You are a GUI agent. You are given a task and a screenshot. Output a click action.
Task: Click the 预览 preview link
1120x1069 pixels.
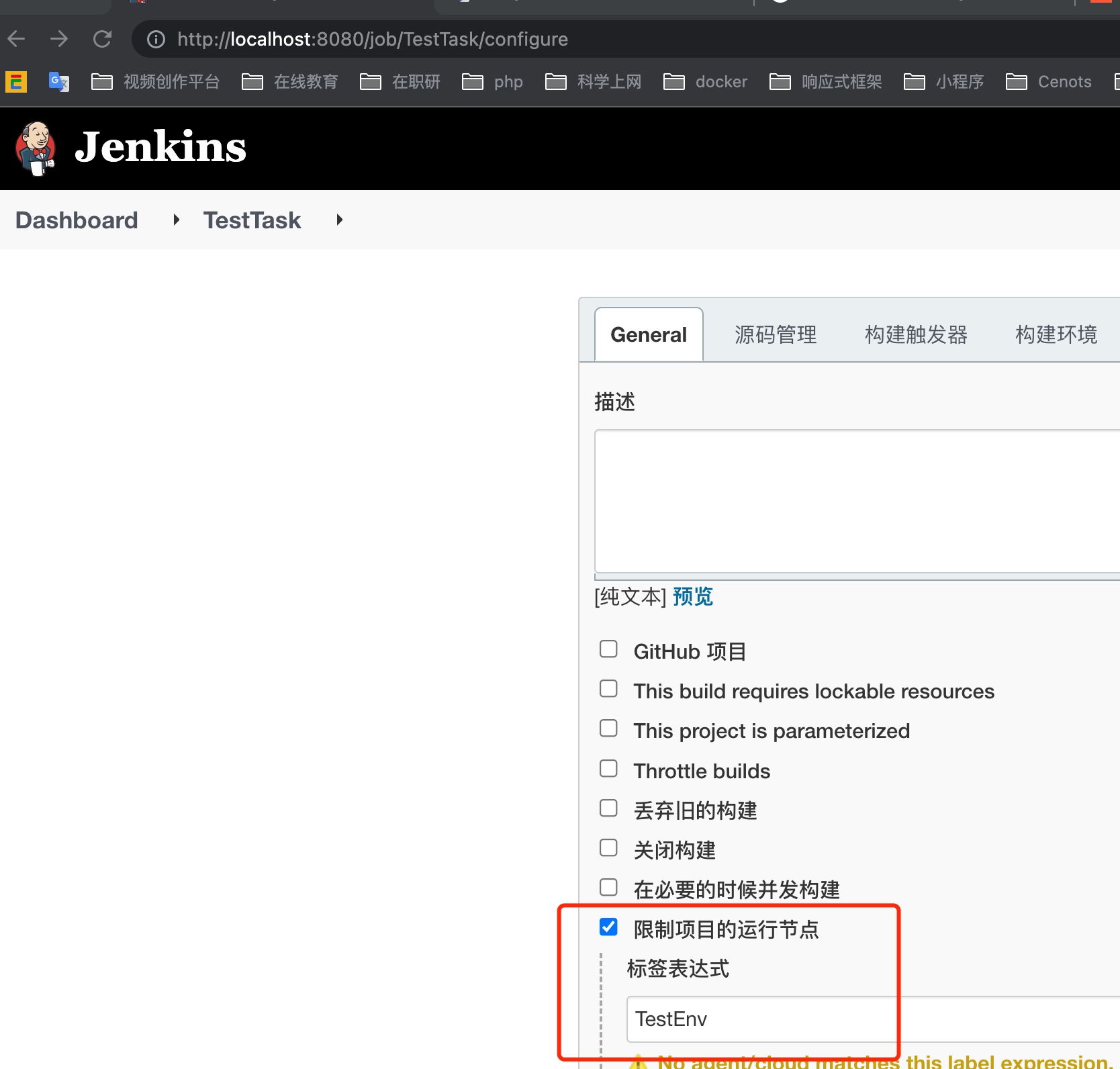coord(692,596)
